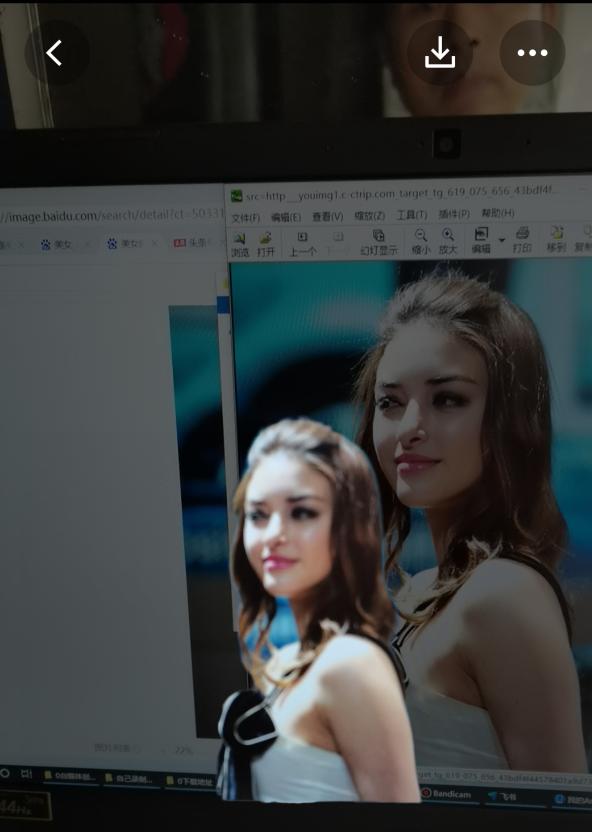Open the three-dots more options button
The width and height of the screenshot is (592, 832).
532,53
